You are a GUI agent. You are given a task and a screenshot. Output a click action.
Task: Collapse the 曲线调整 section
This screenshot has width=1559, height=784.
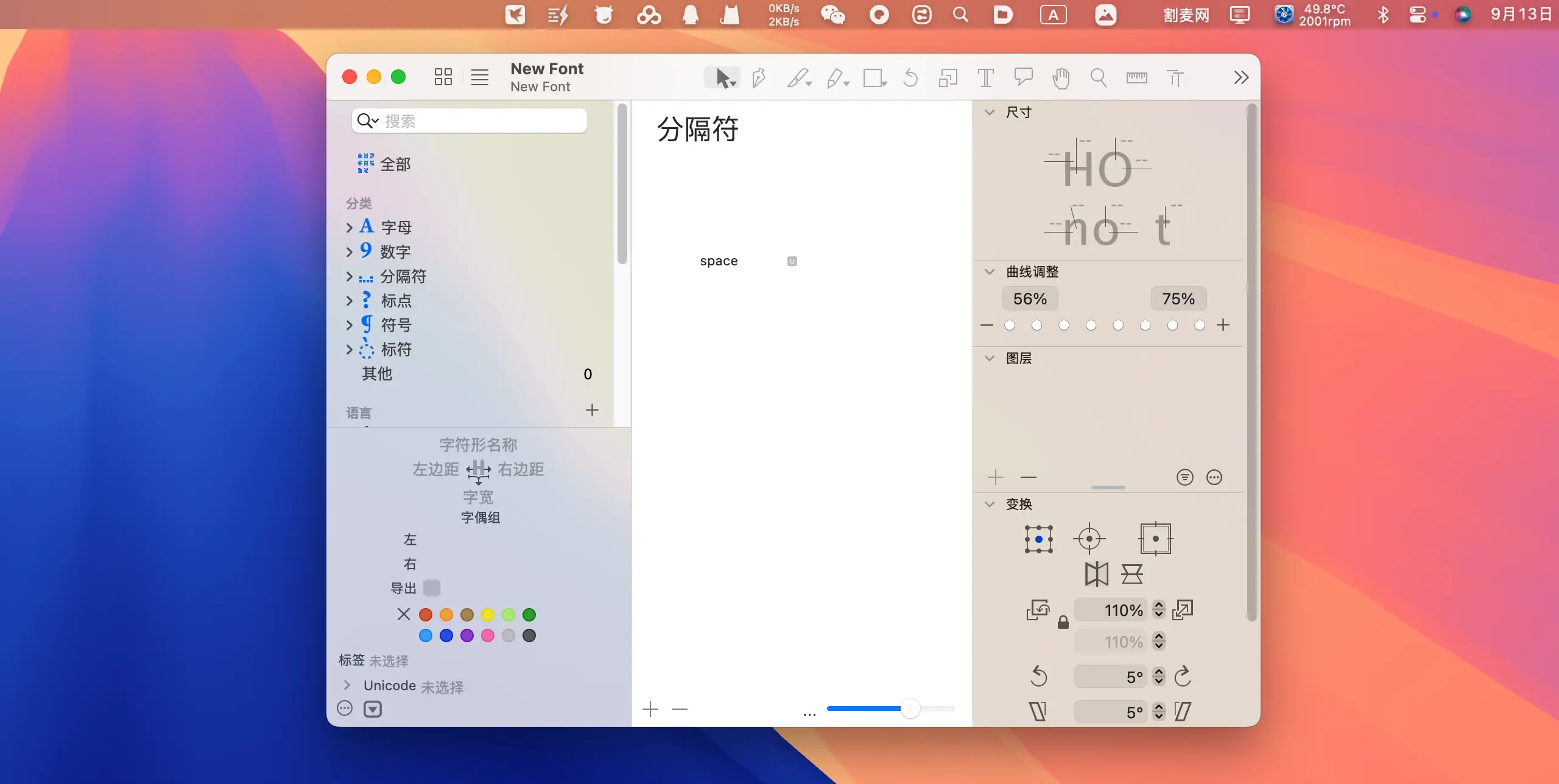coord(990,271)
